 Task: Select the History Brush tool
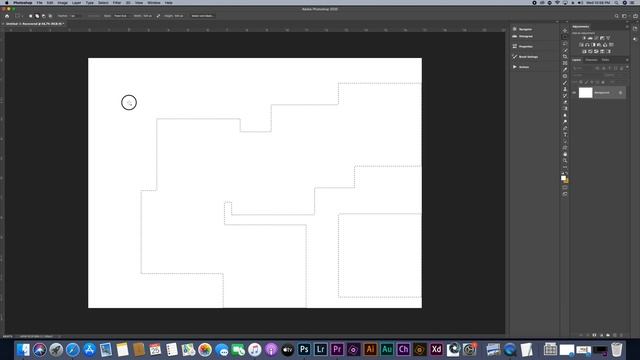565,96
